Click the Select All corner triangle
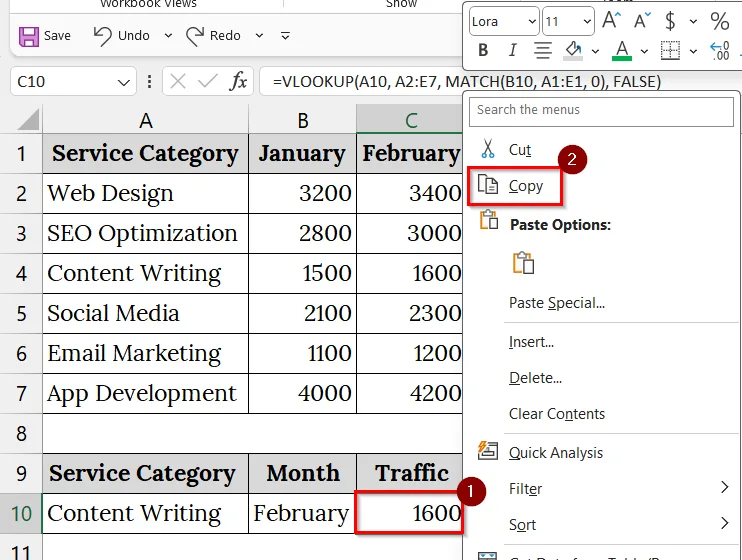This screenshot has height=560, width=742. (x=28, y=119)
